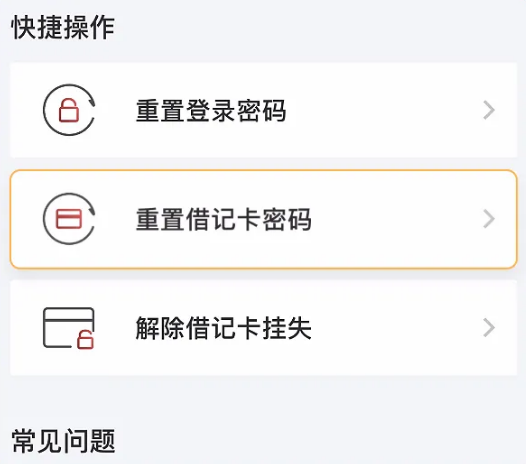Click the reset debit card password icon
This screenshot has width=526, height=464.
pyautogui.click(x=69, y=219)
